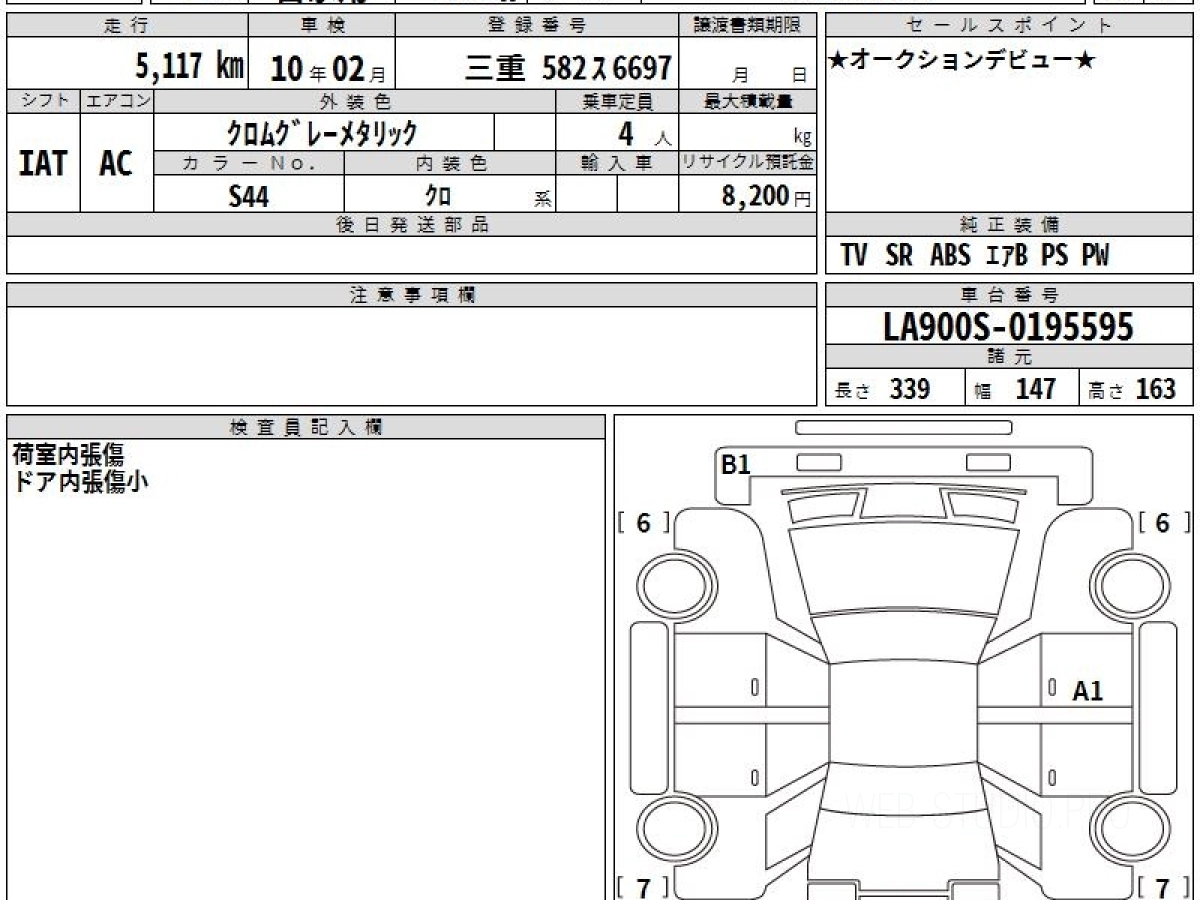This screenshot has width=1200, height=900.
Task: Select the upper-left [6] tire rating
Action: tap(643, 522)
